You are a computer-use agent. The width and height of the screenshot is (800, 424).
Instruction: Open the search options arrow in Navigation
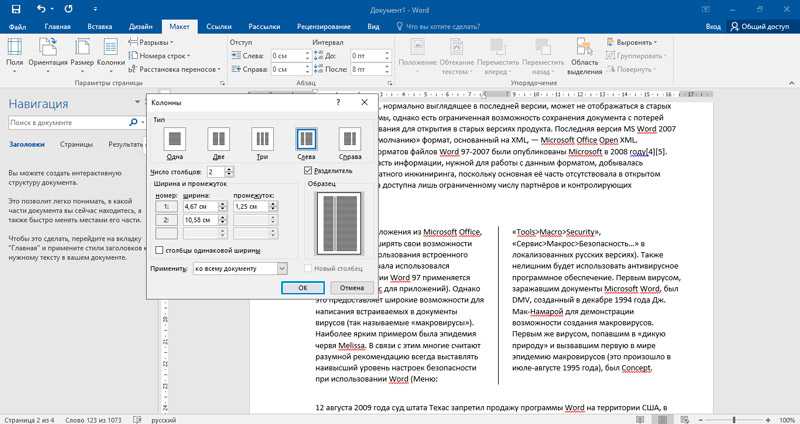tap(141, 122)
